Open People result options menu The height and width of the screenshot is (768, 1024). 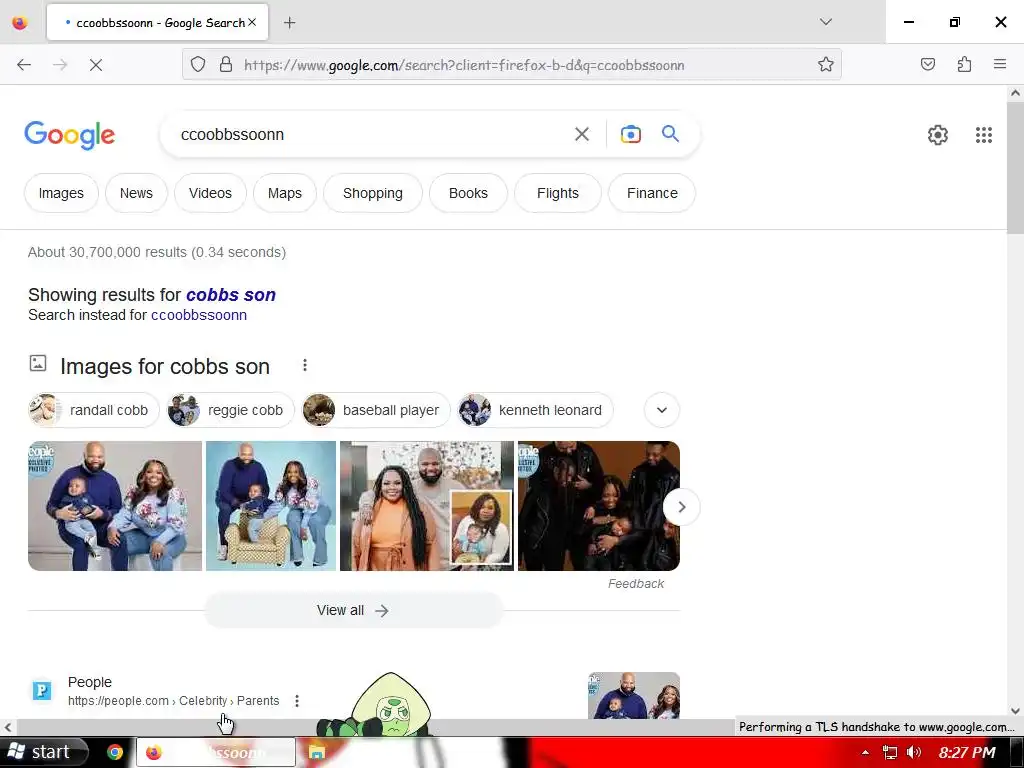coord(296,701)
